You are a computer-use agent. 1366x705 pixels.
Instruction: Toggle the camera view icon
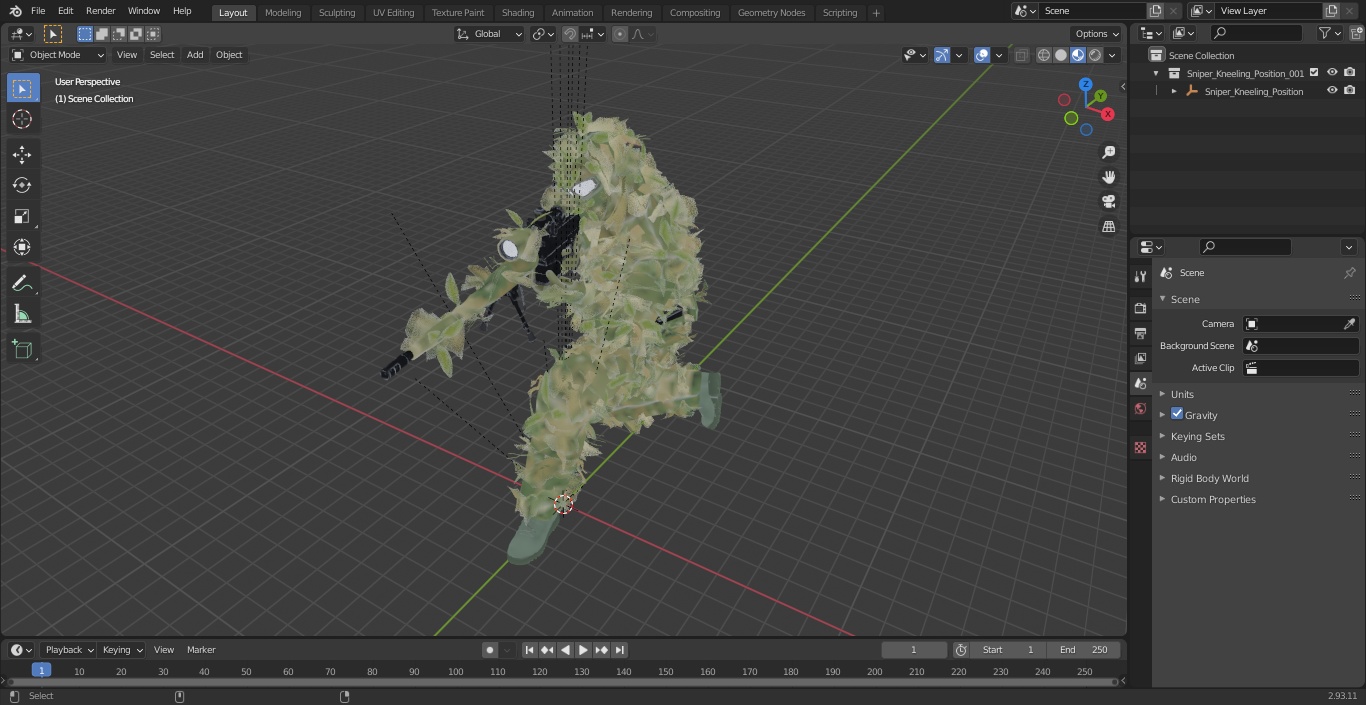pos(1108,202)
